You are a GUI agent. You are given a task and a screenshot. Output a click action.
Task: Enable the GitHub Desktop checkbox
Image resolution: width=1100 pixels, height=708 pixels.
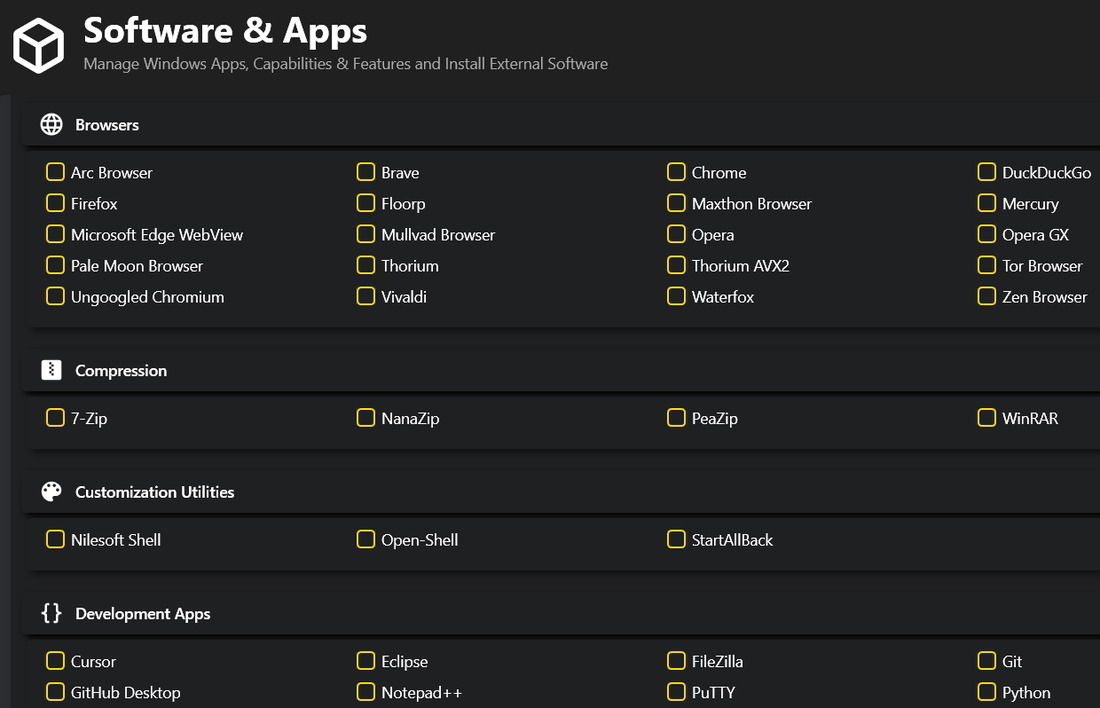(x=55, y=692)
